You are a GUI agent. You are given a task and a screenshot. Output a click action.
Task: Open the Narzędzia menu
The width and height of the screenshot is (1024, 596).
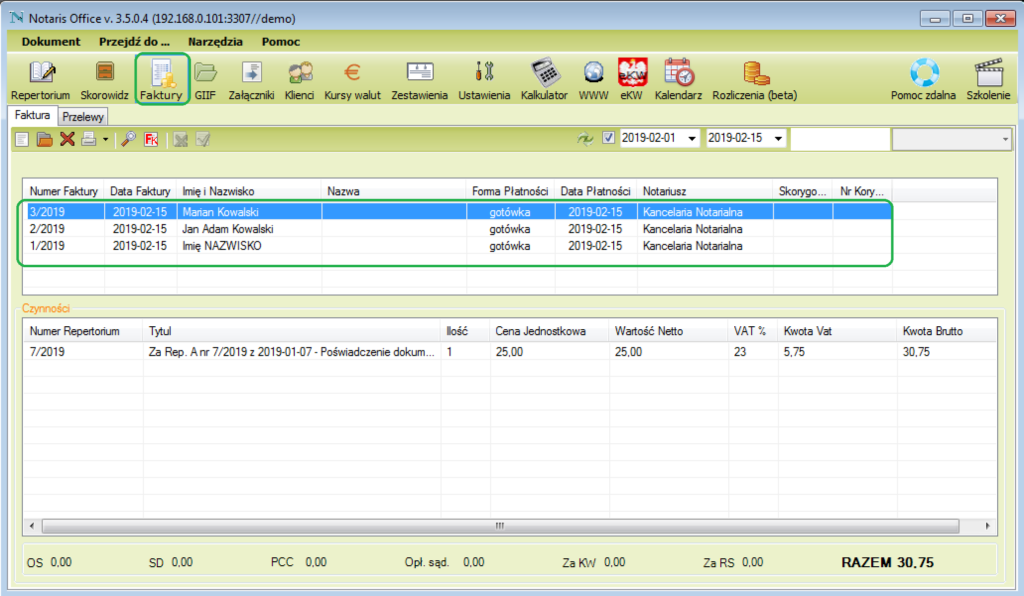[x=216, y=42]
